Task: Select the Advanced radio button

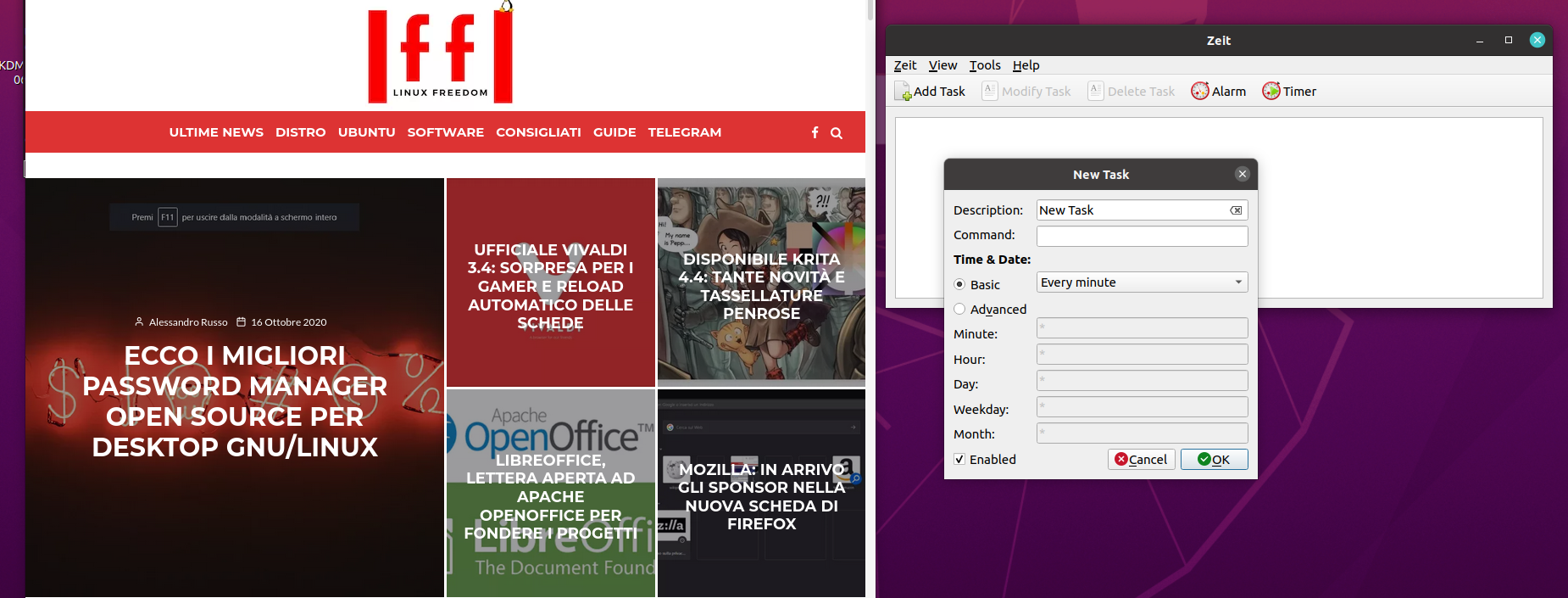Action: (959, 310)
